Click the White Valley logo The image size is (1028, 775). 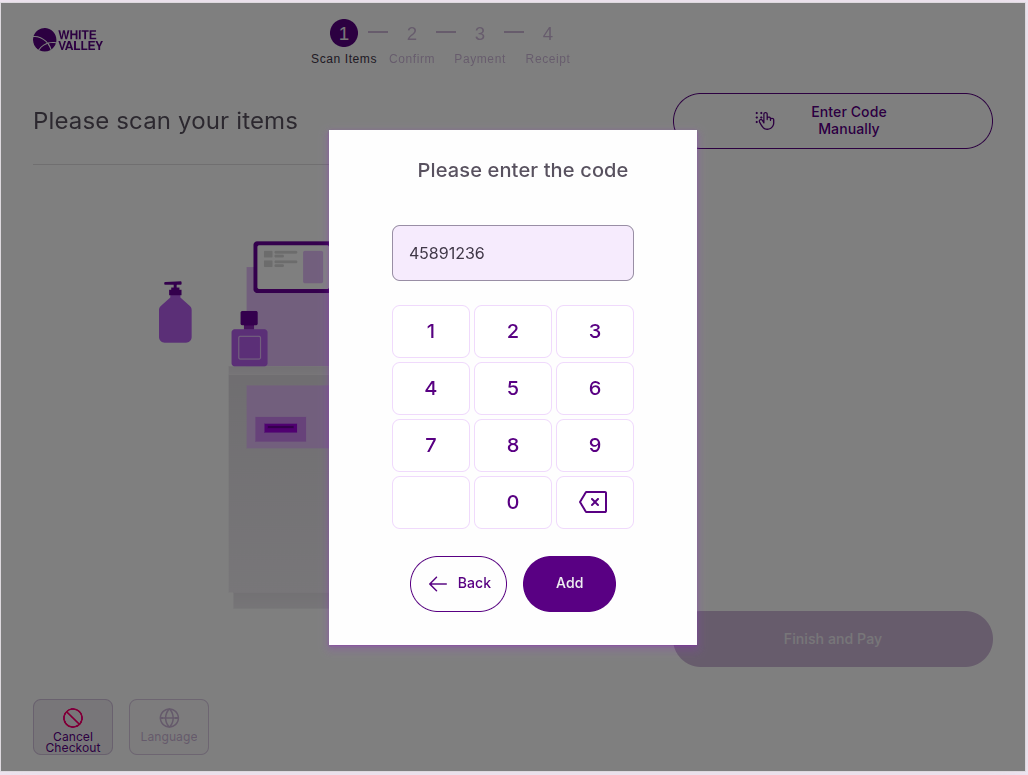pos(67,40)
